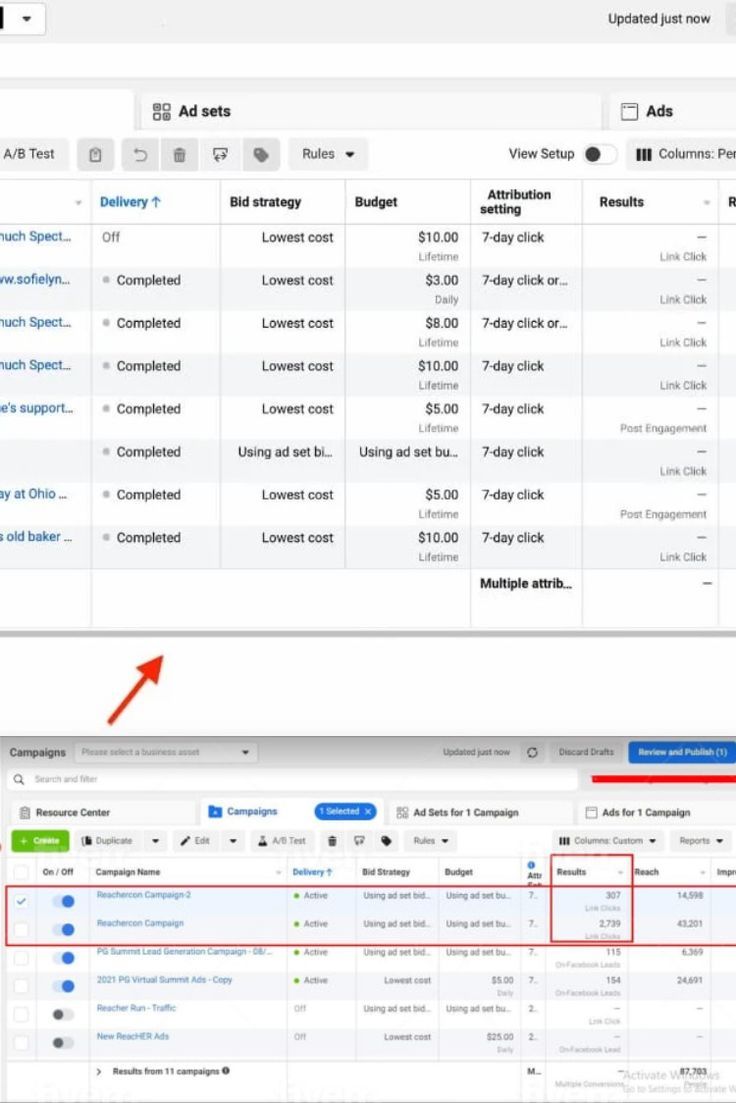Click the undo arrow icon in upper toolbar
736x1103 pixels.
140,155
